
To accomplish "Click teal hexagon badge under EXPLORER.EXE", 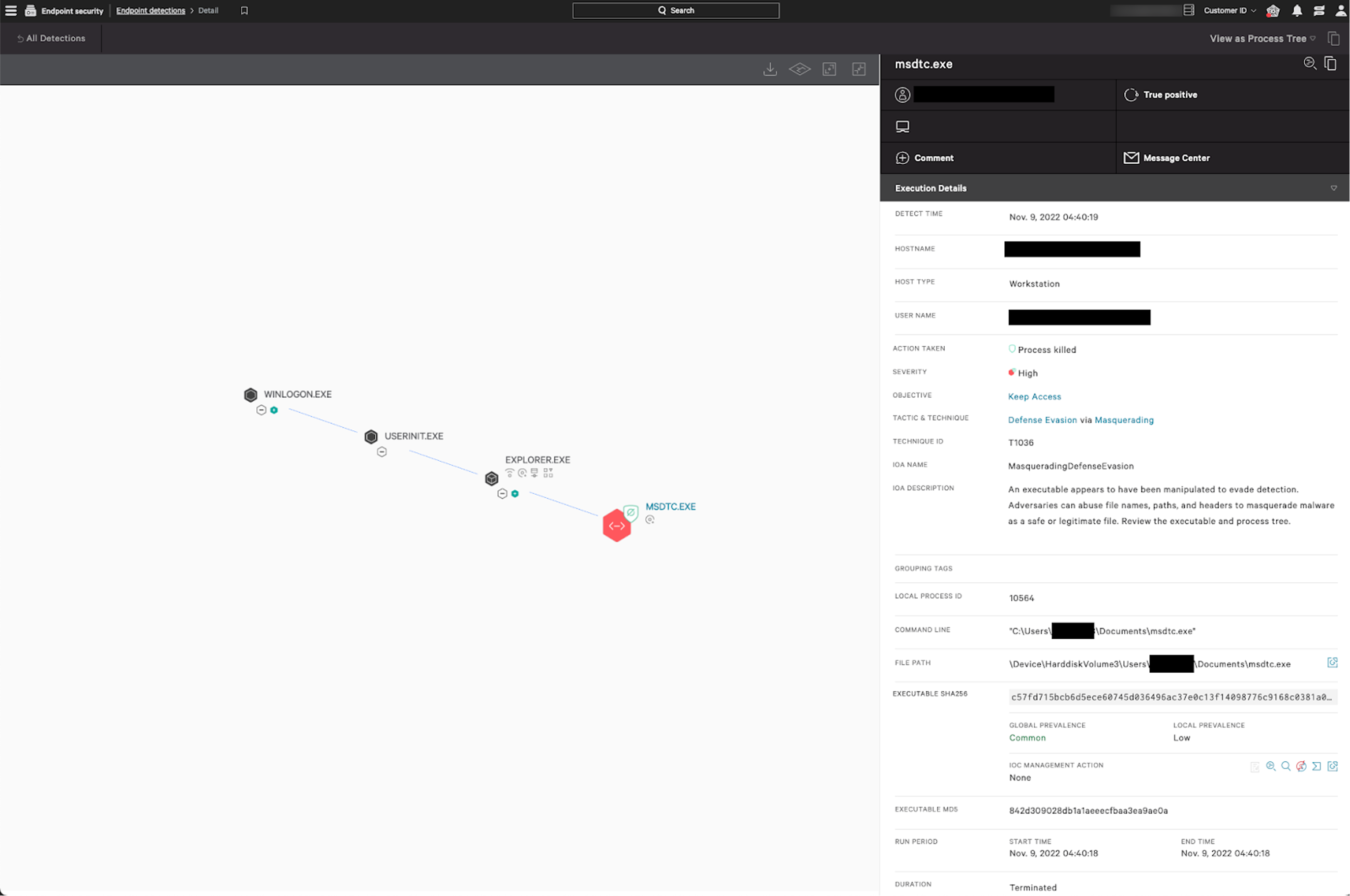I will [515, 494].
